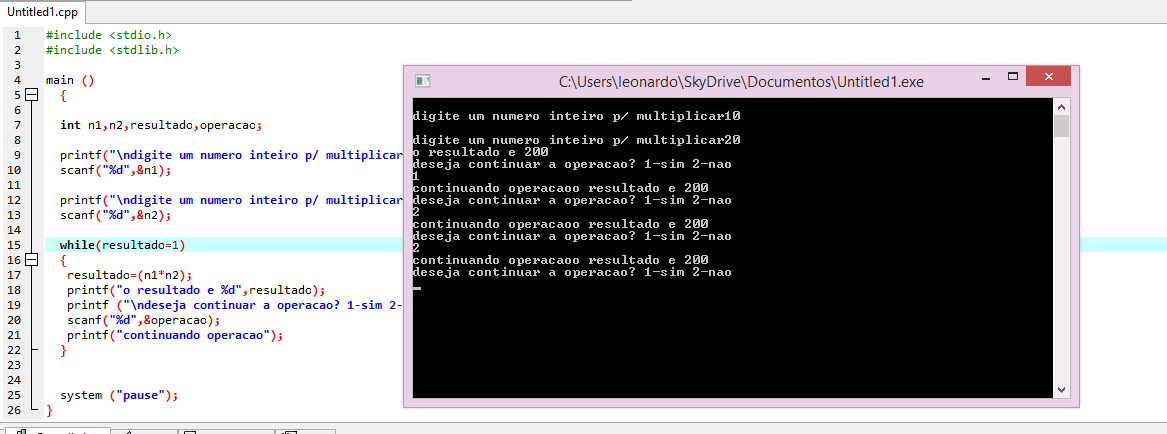The height and width of the screenshot is (434, 1167).
Task: Click the blinking cursor line in console
Action: click(417, 287)
